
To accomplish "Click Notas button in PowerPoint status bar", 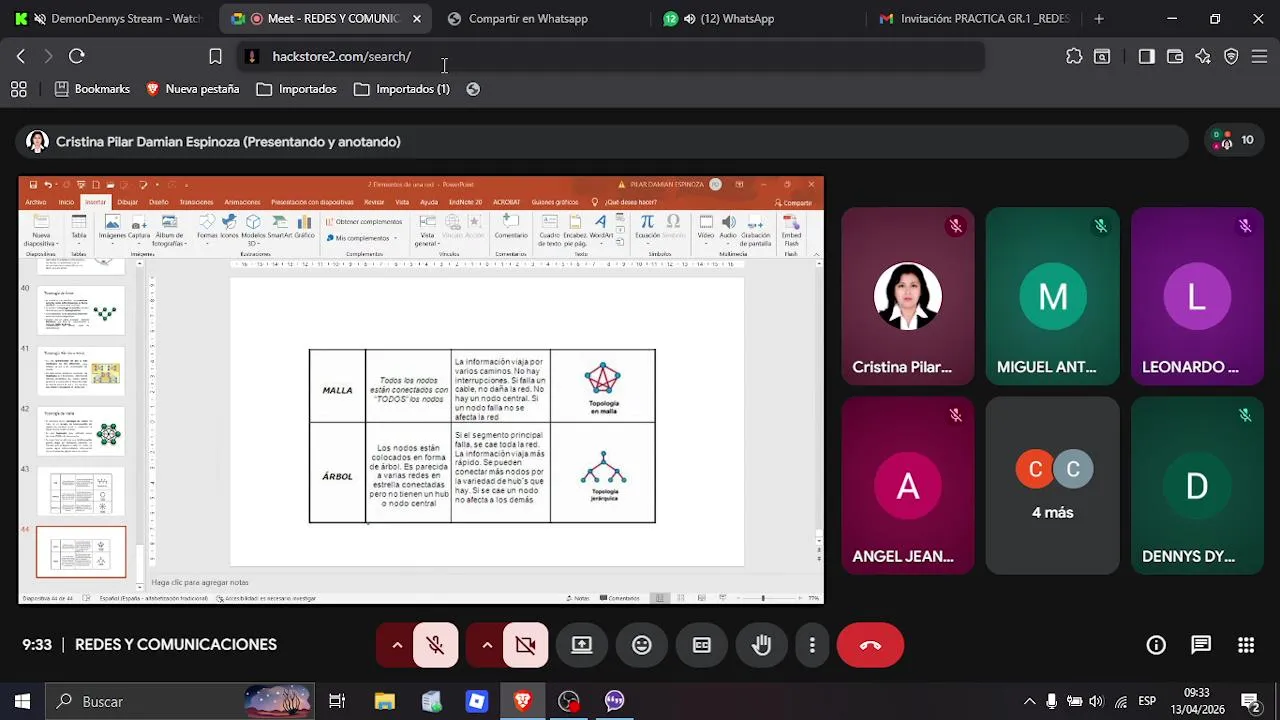I will 578,598.
